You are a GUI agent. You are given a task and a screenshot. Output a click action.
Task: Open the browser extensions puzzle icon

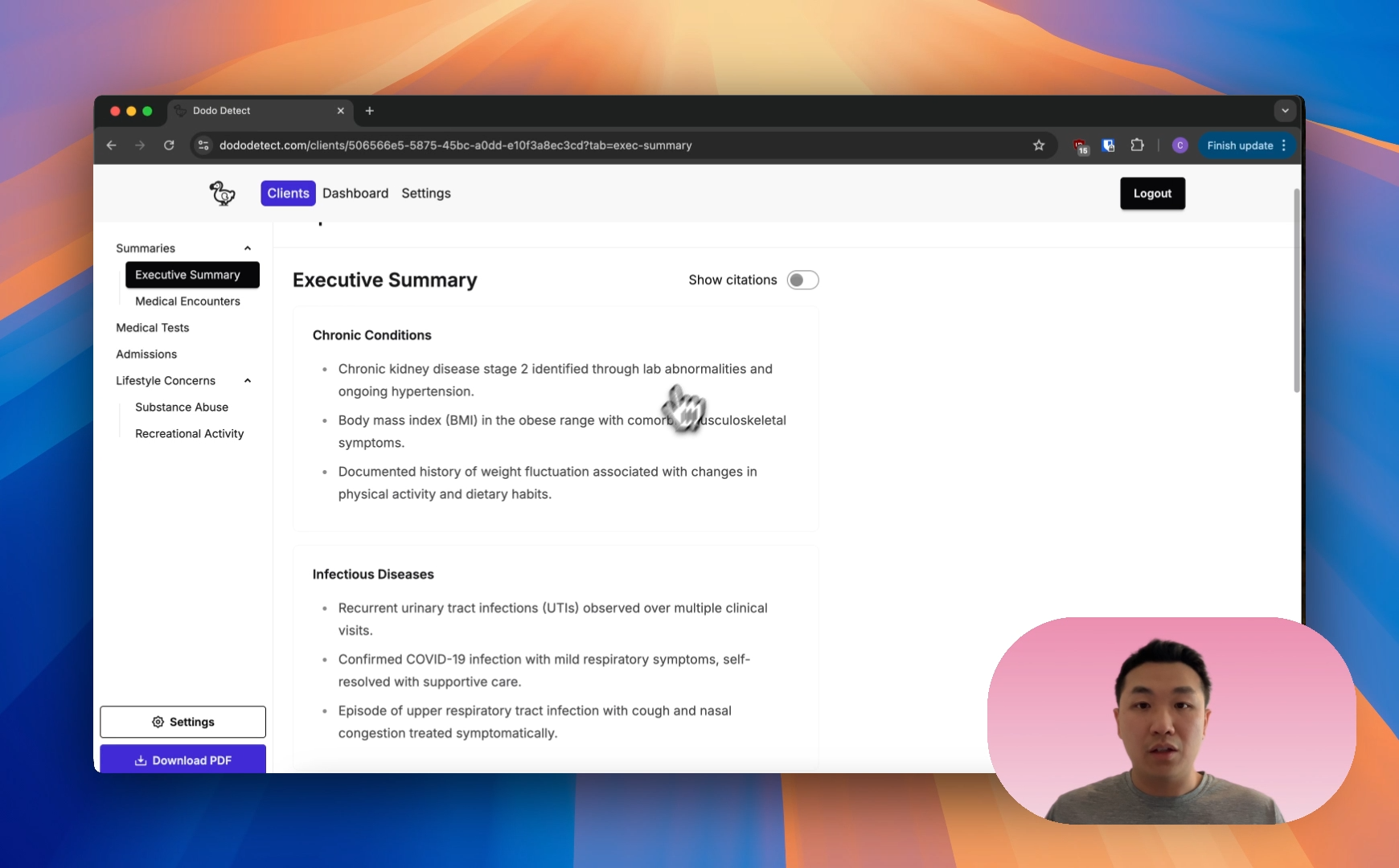coord(1137,145)
